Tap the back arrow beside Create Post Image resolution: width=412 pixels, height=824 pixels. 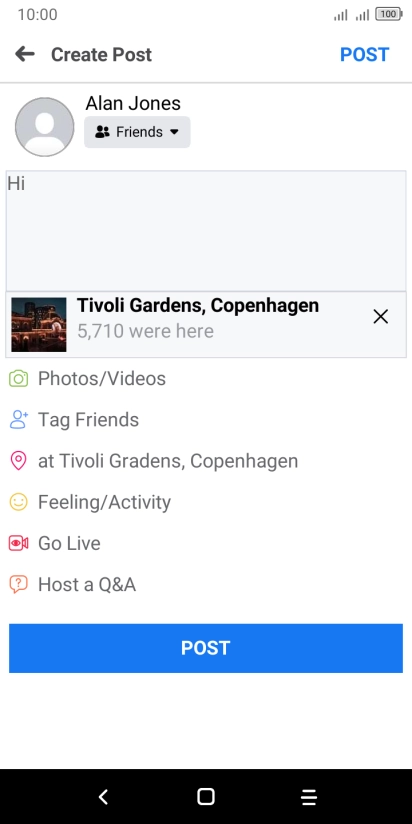click(25, 54)
